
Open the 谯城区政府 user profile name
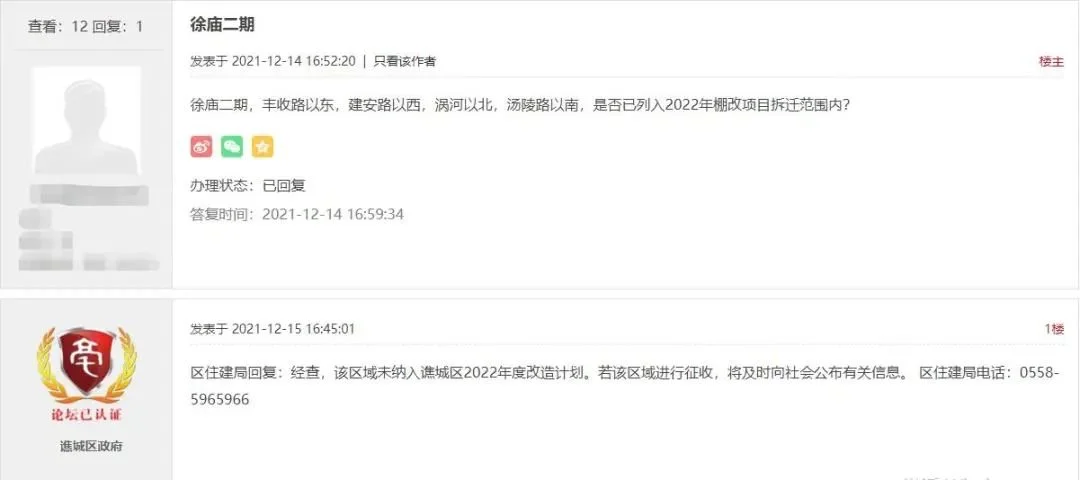click(91, 446)
